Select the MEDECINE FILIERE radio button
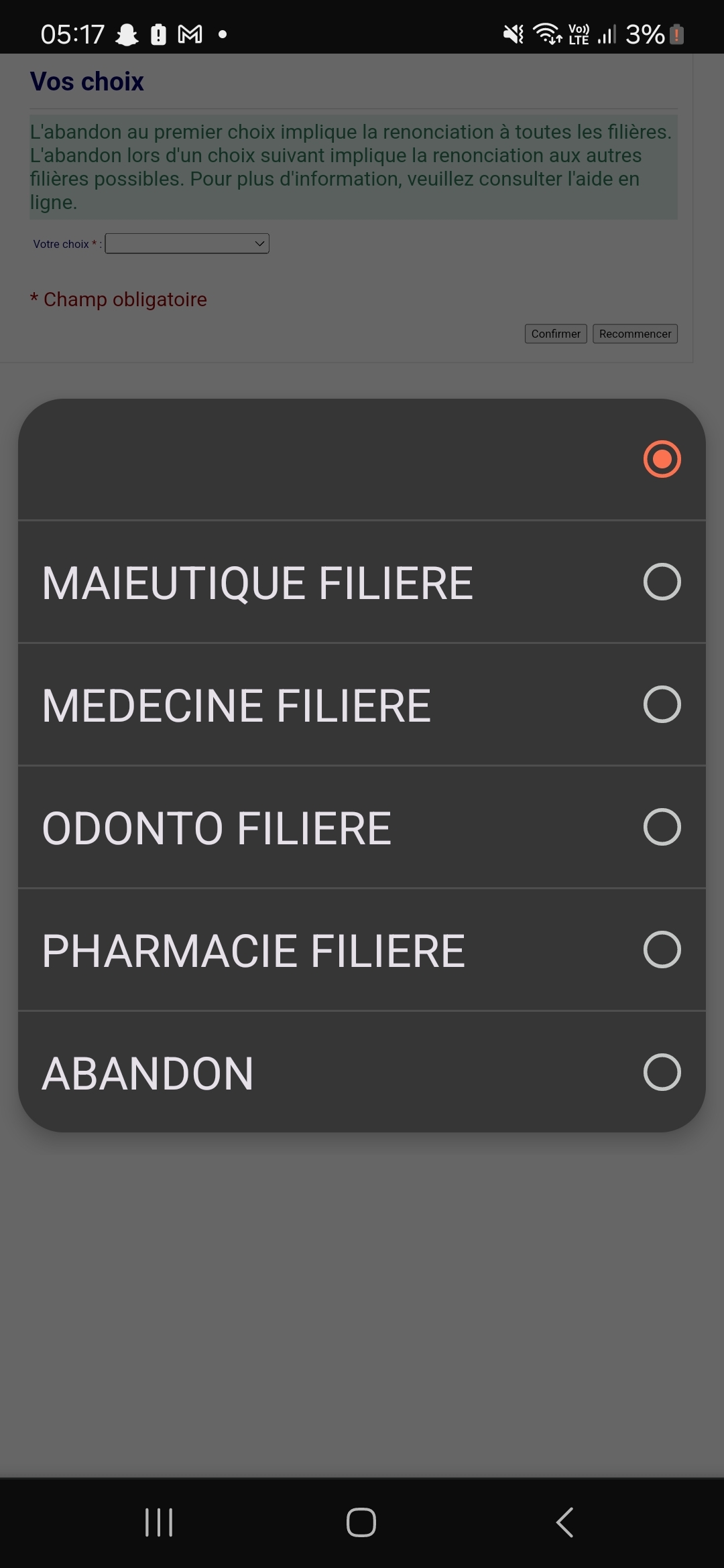This screenshot has width=724, height=1568. [x=662, y=704]
